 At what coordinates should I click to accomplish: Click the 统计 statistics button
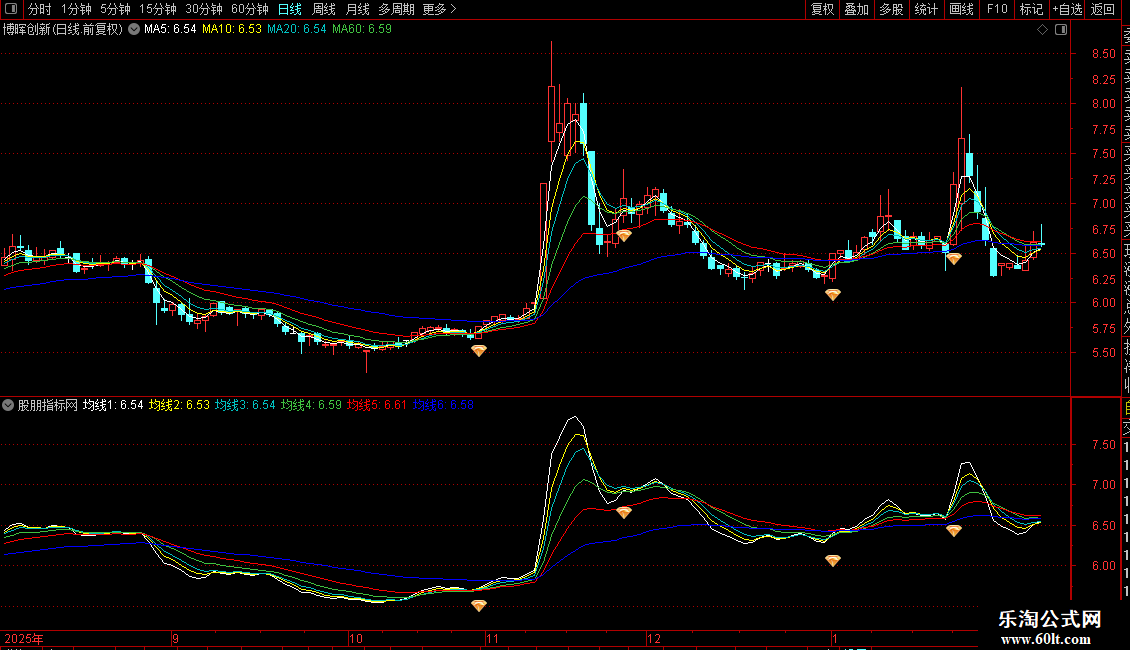926,9
